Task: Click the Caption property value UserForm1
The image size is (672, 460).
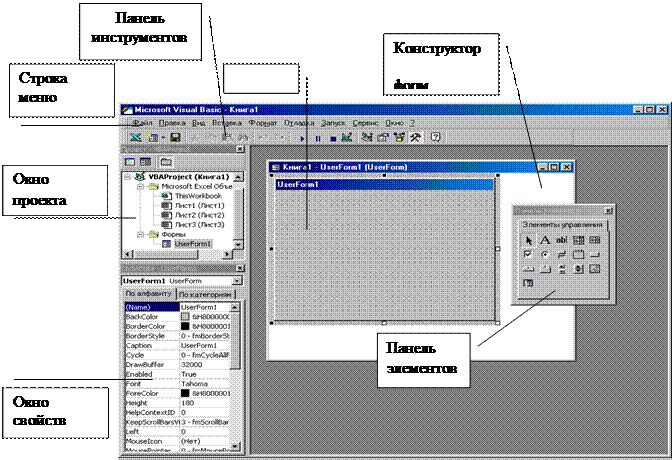Action: [205, 346]
